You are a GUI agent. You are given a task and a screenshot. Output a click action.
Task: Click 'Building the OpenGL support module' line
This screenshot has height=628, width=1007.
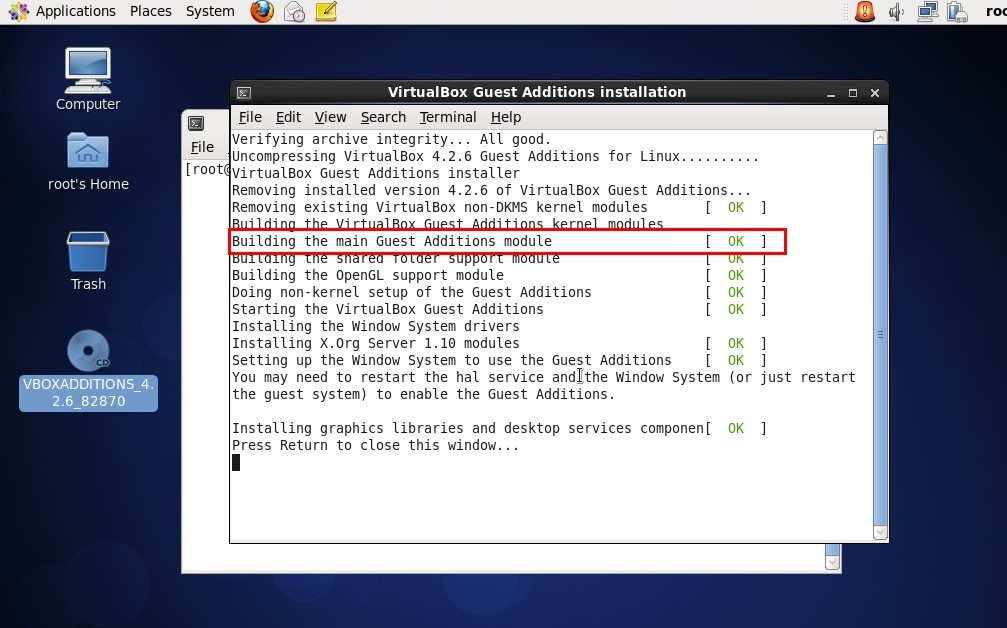368,275
